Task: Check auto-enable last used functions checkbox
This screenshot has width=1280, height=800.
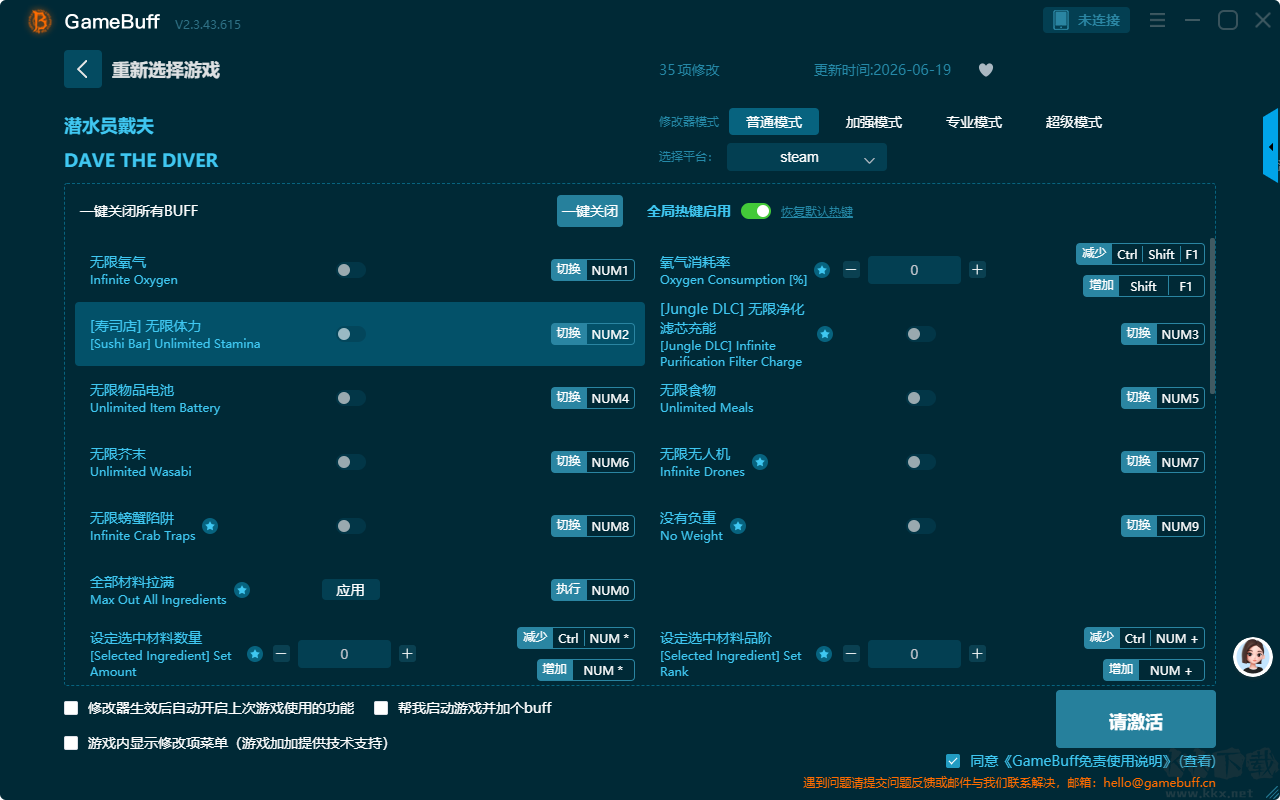Action: tap(71, 708)
